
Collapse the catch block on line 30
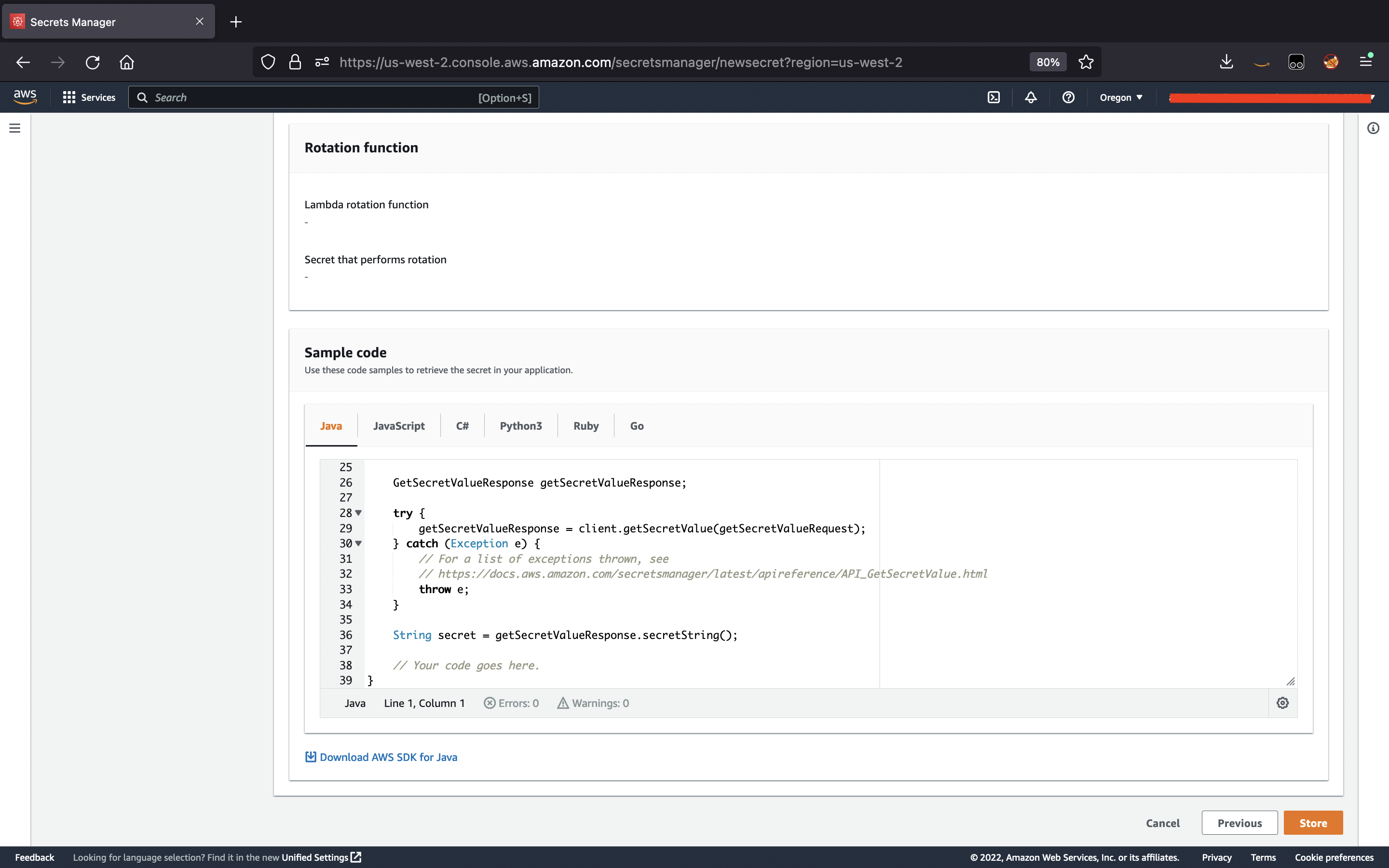358,543
